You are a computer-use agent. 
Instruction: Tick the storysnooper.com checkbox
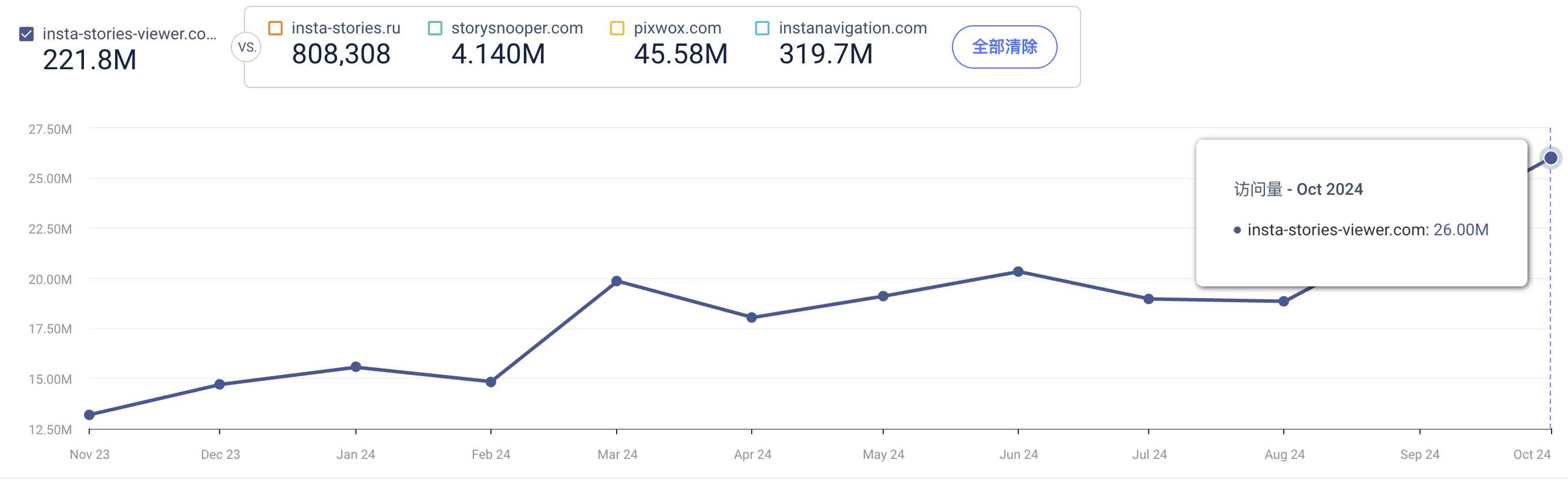click(435, 28)
